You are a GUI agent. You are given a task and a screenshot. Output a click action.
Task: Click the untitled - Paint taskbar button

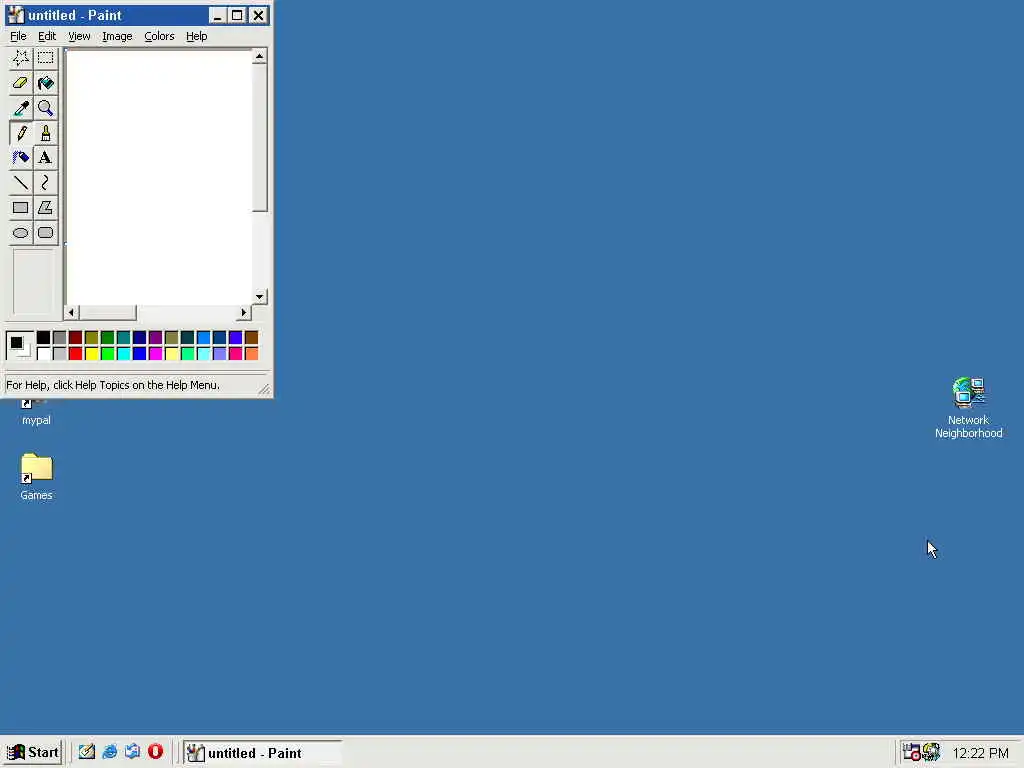click(x=262, y=752)
